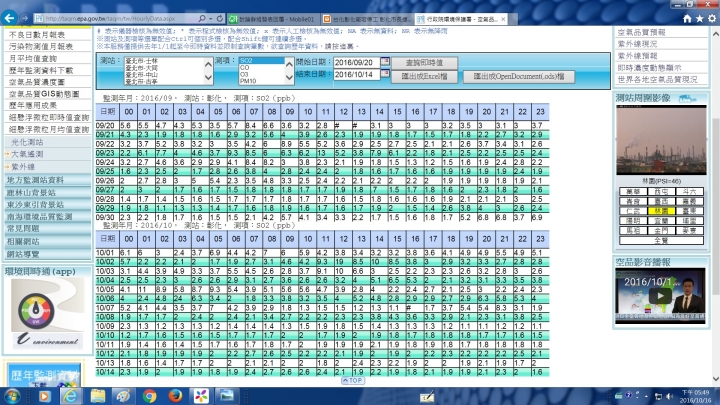Open File Explorer from the taskbar
This screenshot has height=405, width=720.
pyautogui.click(x=97, y=396)
